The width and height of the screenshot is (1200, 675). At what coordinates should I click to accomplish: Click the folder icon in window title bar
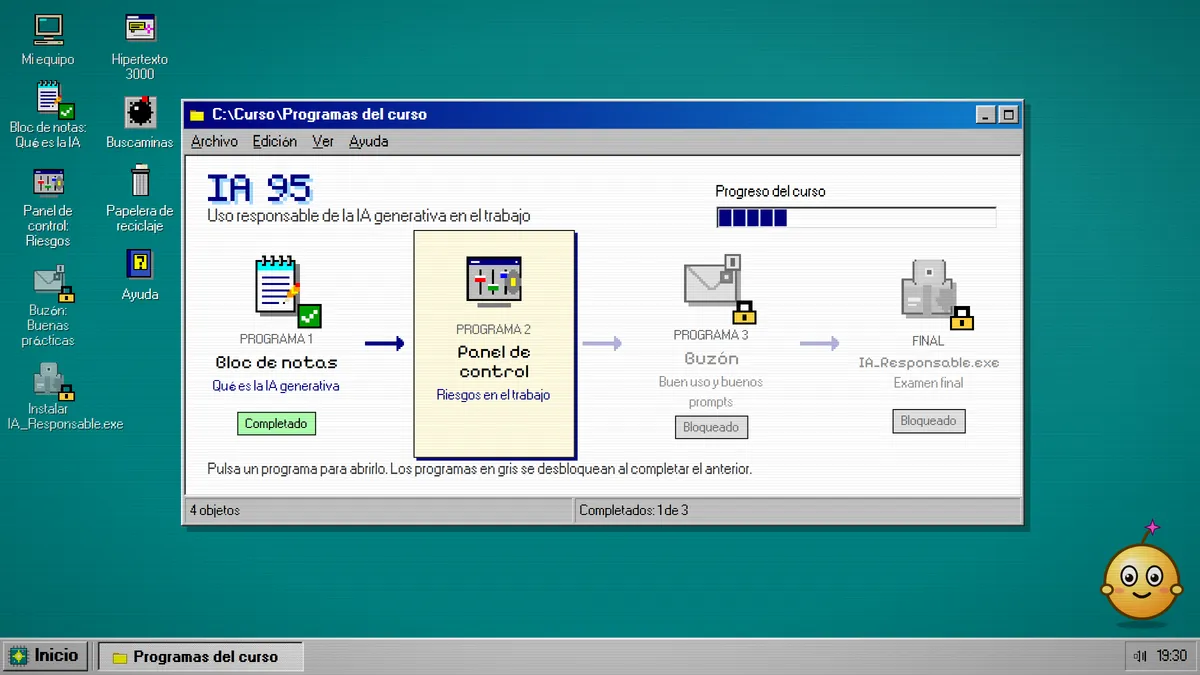(x=197, y=115)
